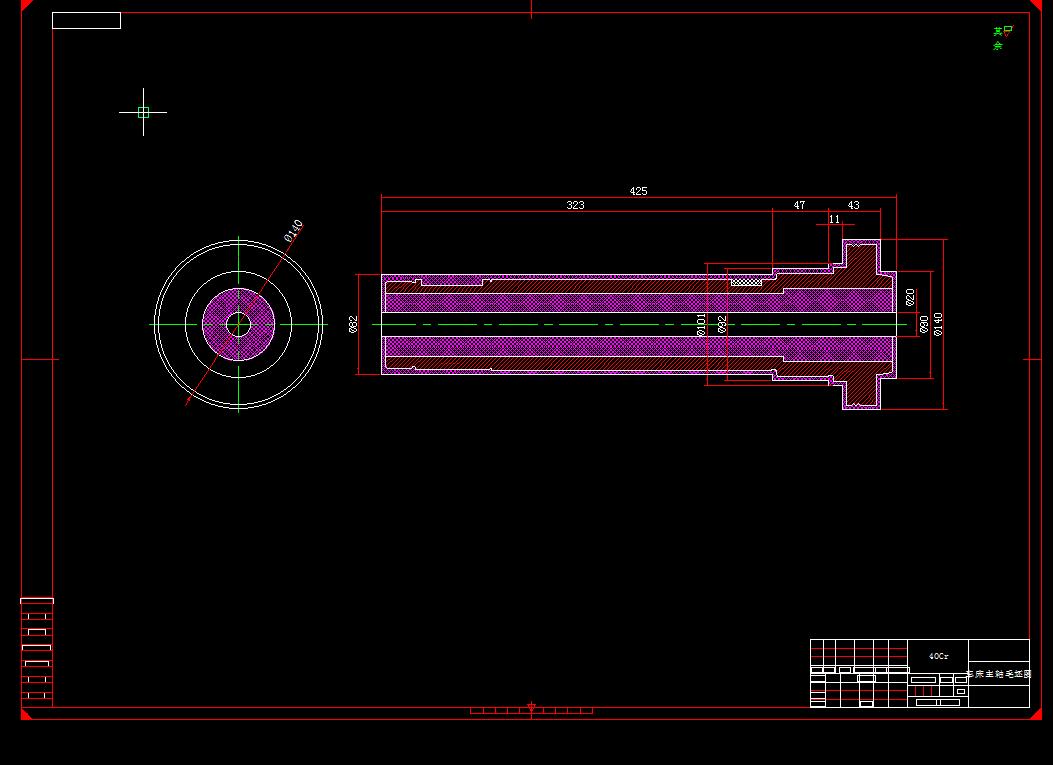Select the Ø20 diameter dimension
This screenshot has width=1053, height=765.
[x=910, y=298]
